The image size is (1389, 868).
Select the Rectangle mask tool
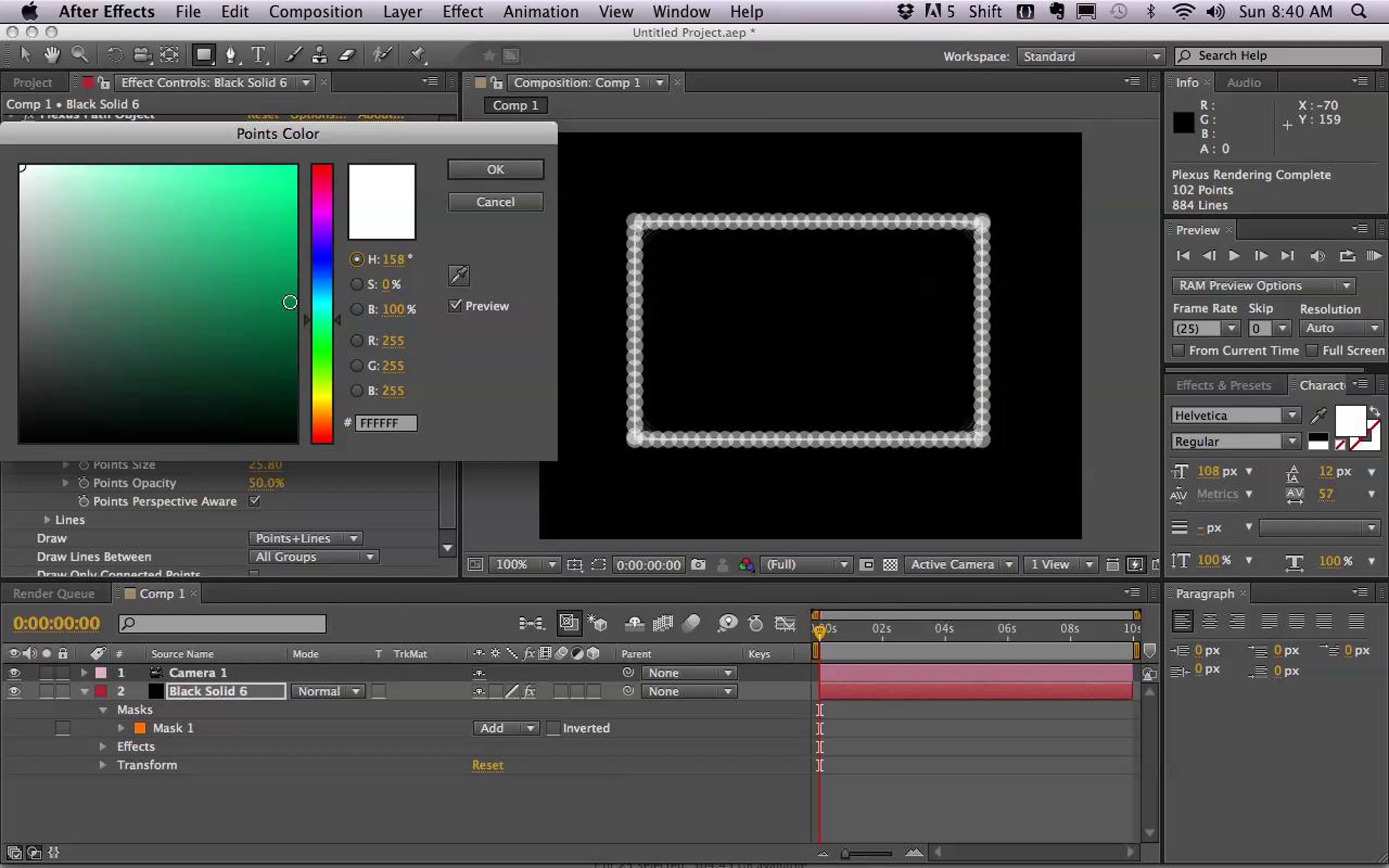pos(203,55)
